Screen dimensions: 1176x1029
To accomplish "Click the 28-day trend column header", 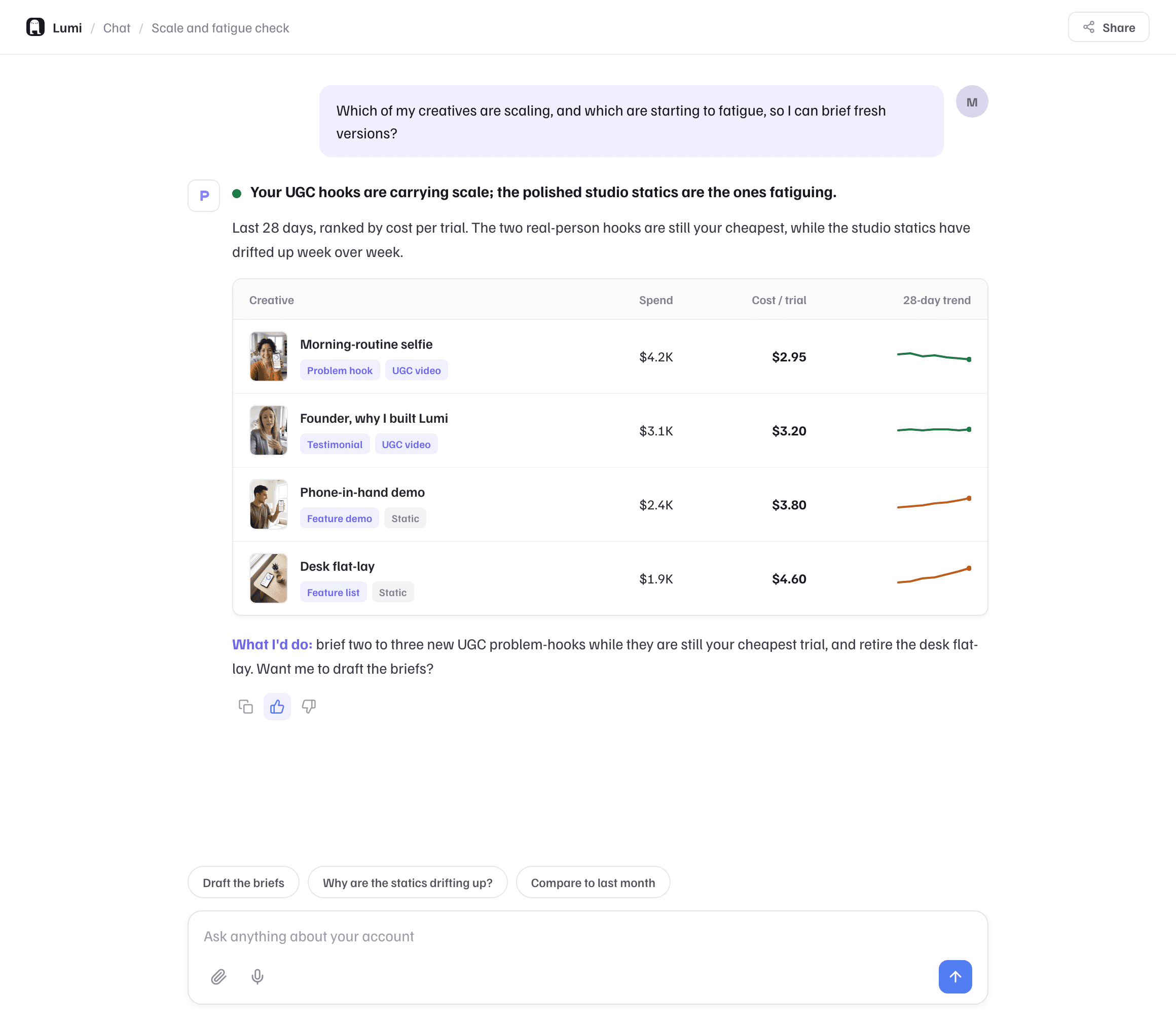I will (x=937, y=300).
